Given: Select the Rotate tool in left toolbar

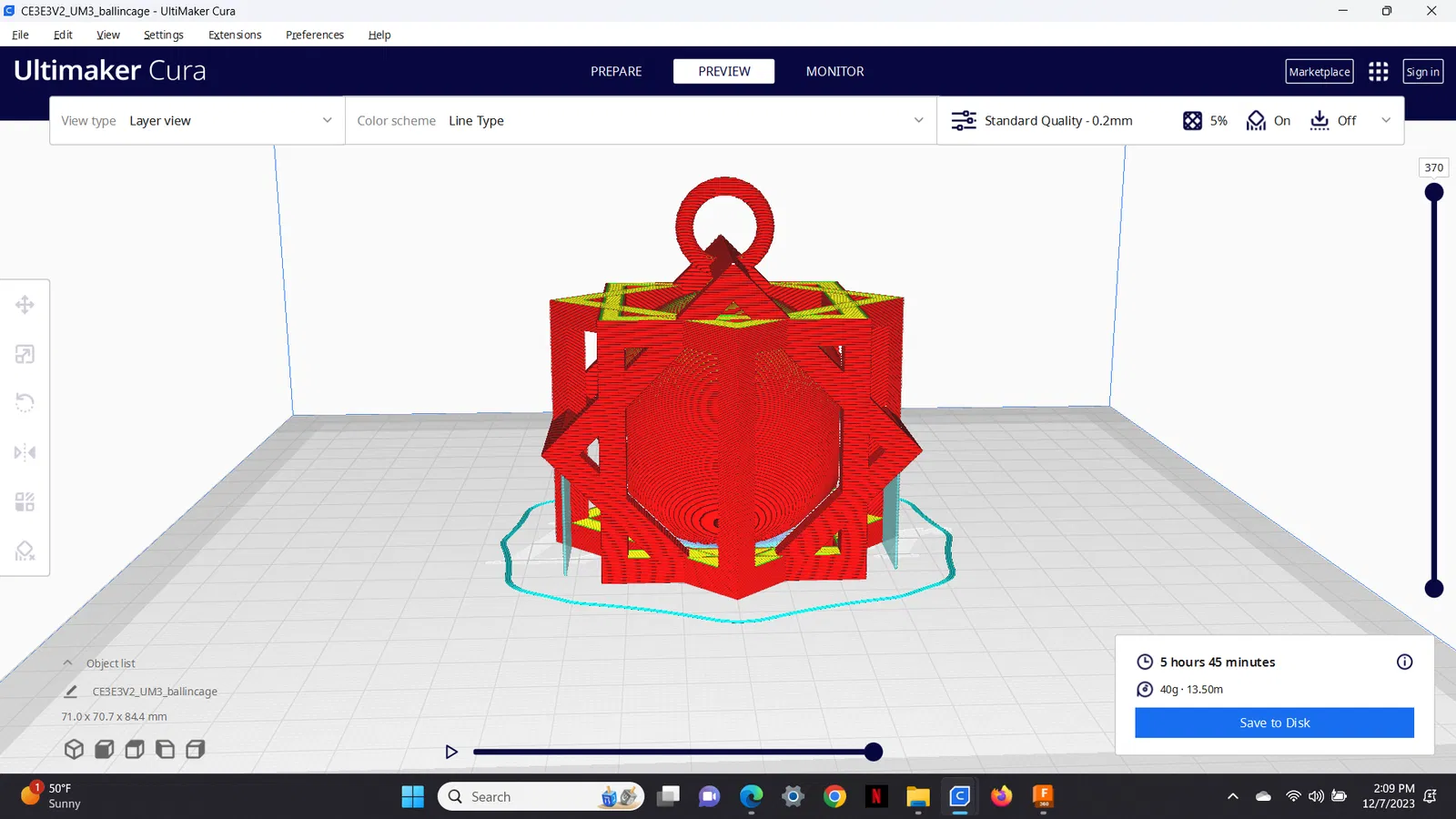Looking at the screenshot, I should pyautogui.click(x=25, y=402).
